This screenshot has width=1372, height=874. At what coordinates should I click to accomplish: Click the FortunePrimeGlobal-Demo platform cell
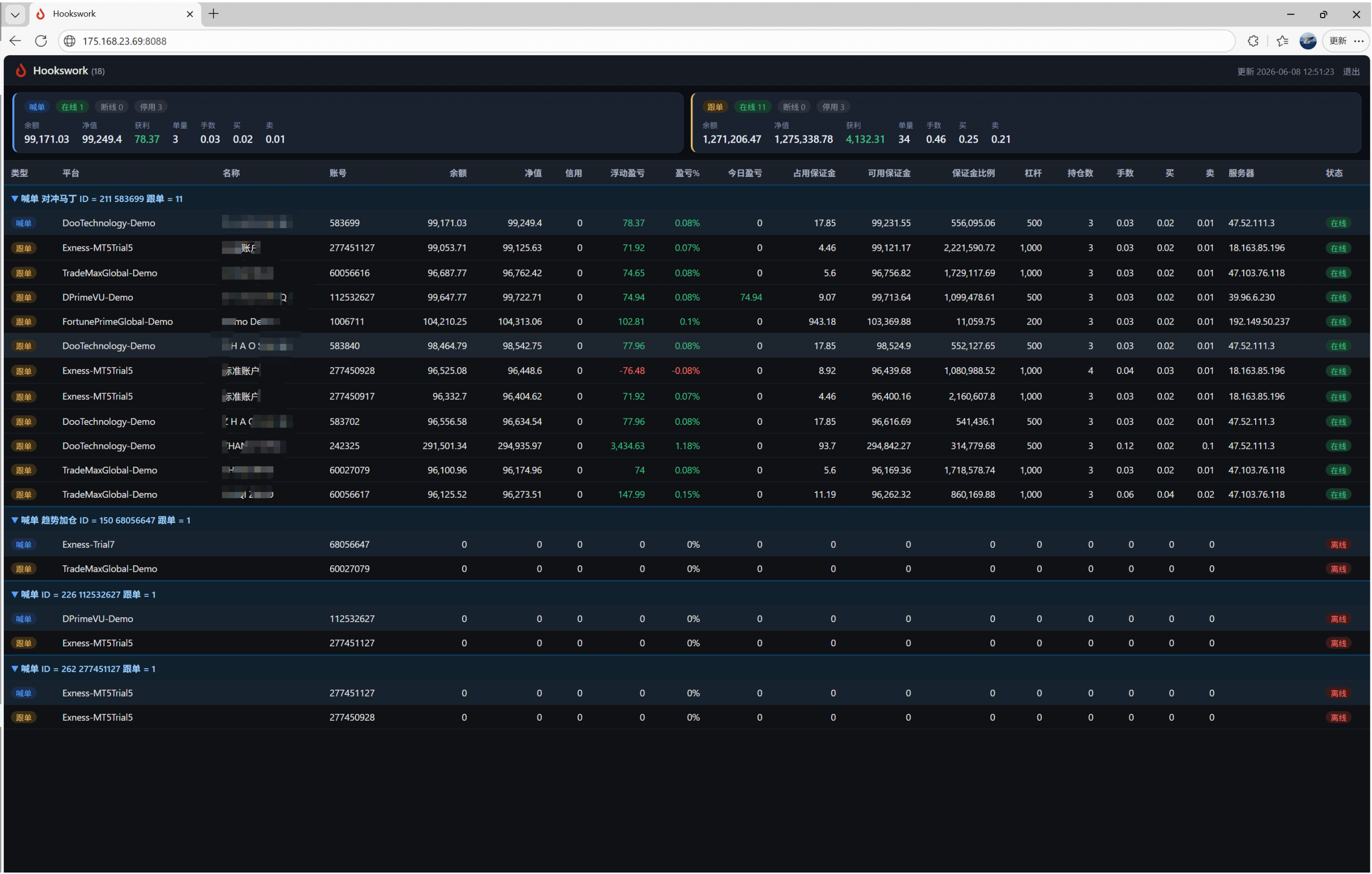click(x=117, y=322)
